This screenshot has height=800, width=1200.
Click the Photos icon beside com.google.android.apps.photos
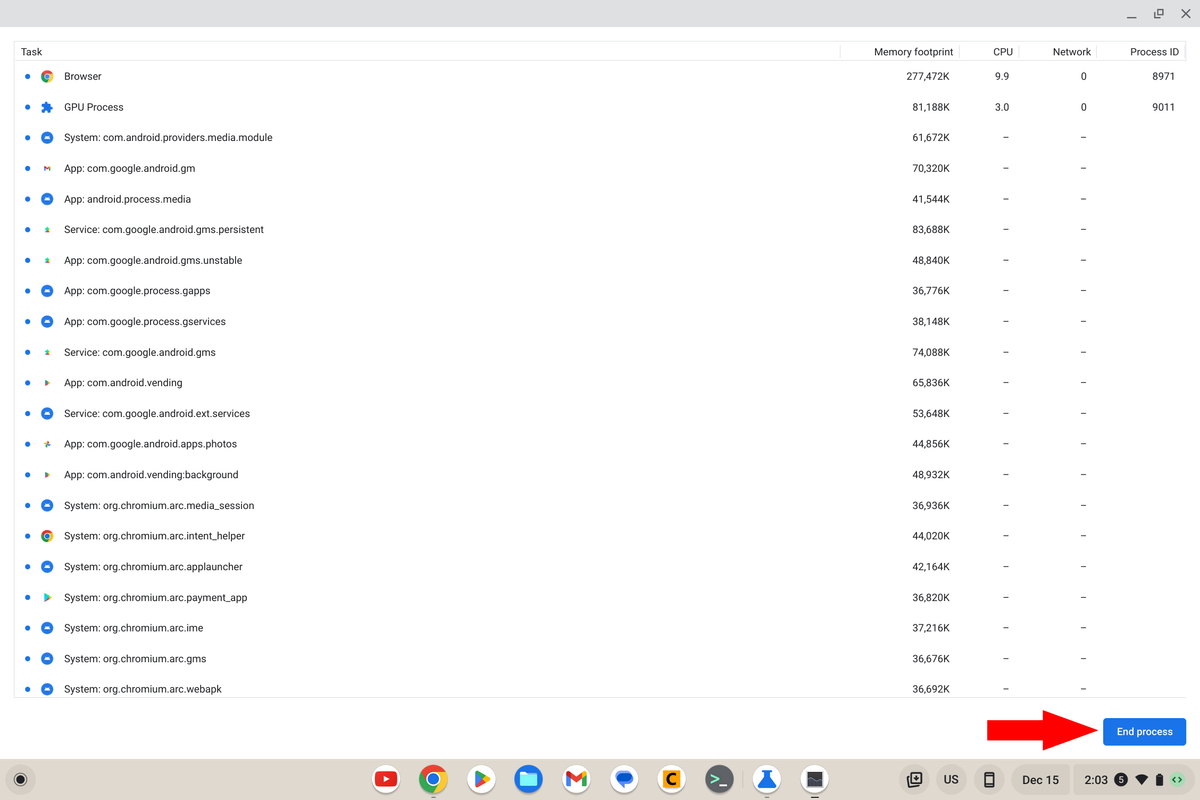click(47, 443)
